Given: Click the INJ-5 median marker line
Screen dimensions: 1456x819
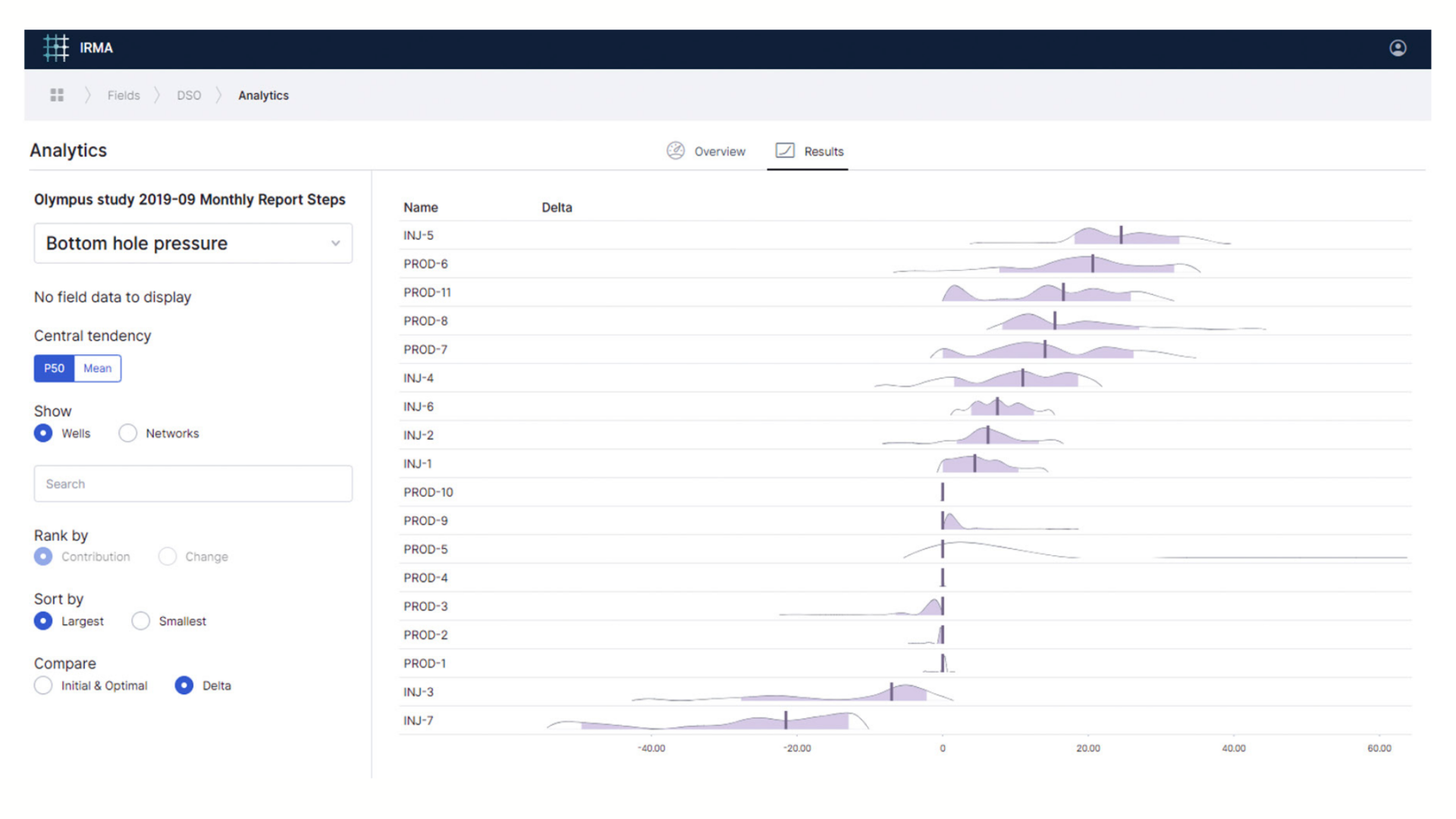Looking at the screenshot, I should [x=1121, y=235].
